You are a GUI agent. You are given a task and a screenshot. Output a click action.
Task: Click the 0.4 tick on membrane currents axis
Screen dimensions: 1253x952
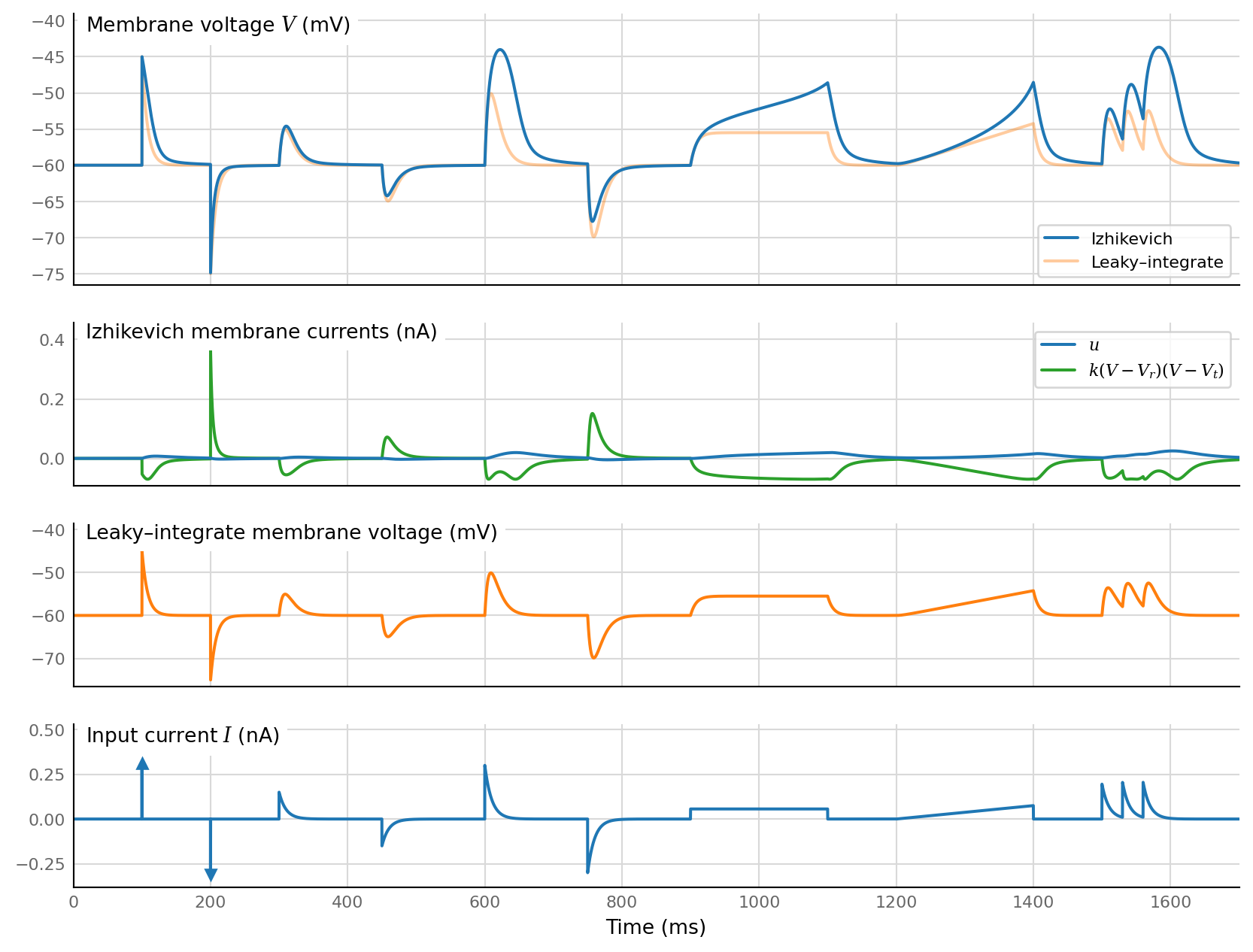point(52,341)
